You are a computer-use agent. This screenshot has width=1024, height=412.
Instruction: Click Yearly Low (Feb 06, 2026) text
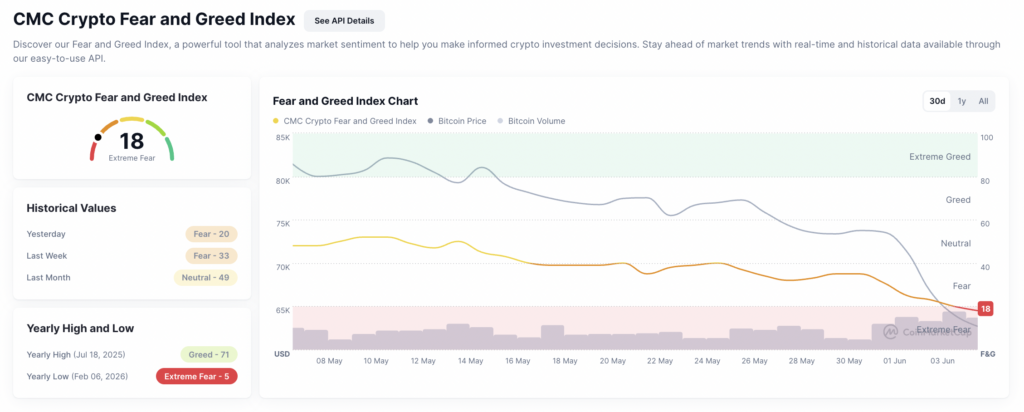coord(77,377)
